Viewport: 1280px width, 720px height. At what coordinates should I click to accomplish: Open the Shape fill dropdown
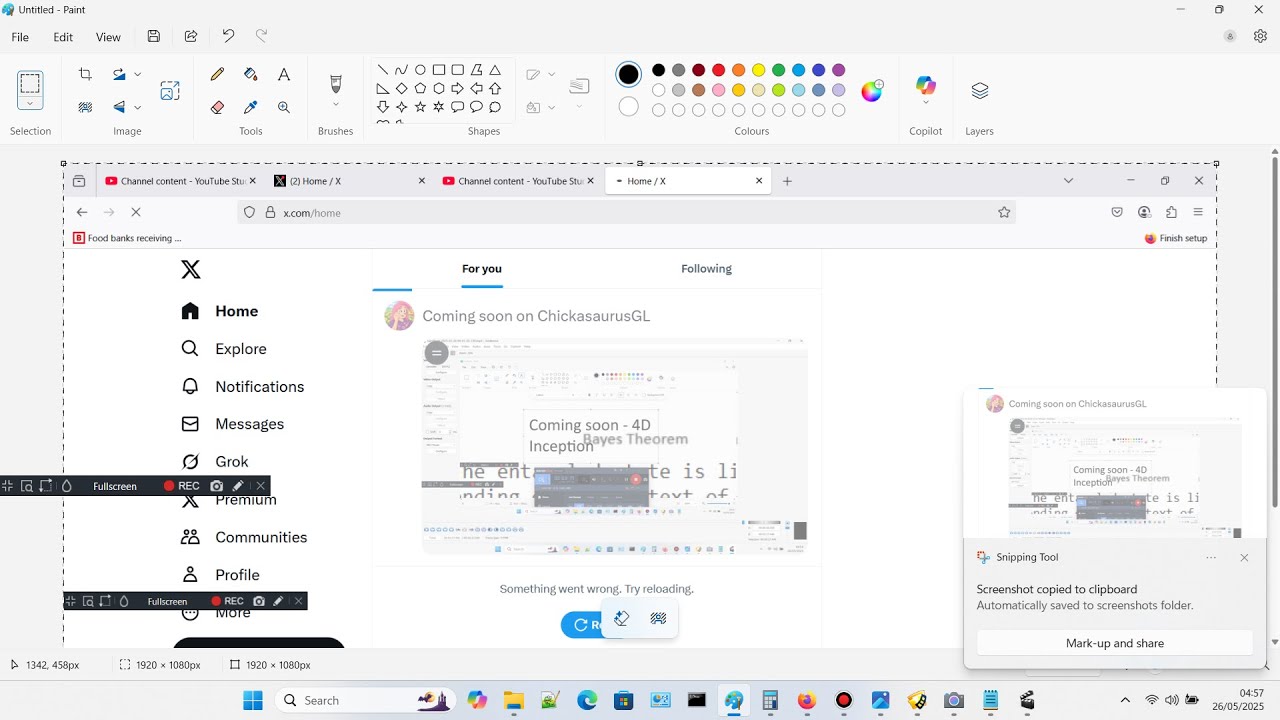(551, 107)
